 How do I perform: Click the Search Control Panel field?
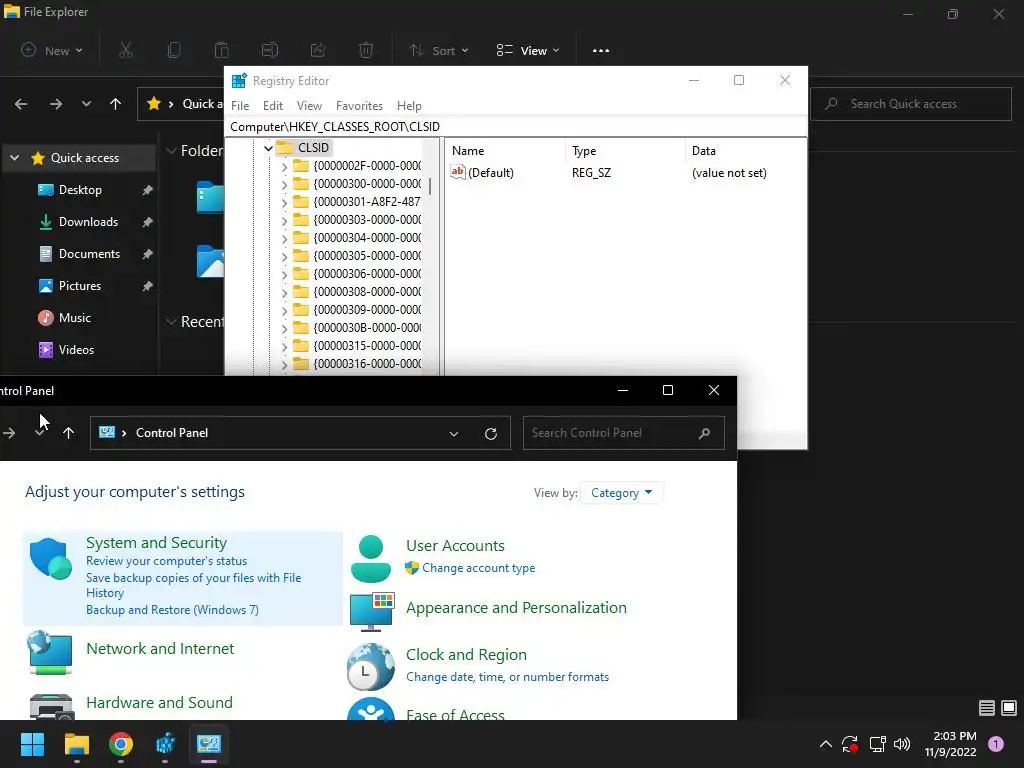[x=624, y=433]
